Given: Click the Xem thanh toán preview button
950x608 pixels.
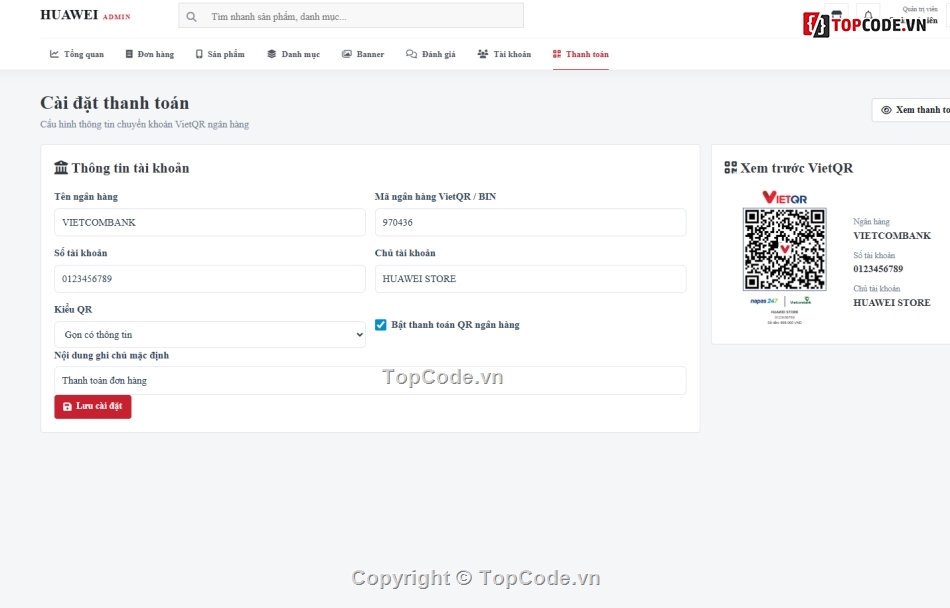Looking at the screenshot, I should pos(911,110).
